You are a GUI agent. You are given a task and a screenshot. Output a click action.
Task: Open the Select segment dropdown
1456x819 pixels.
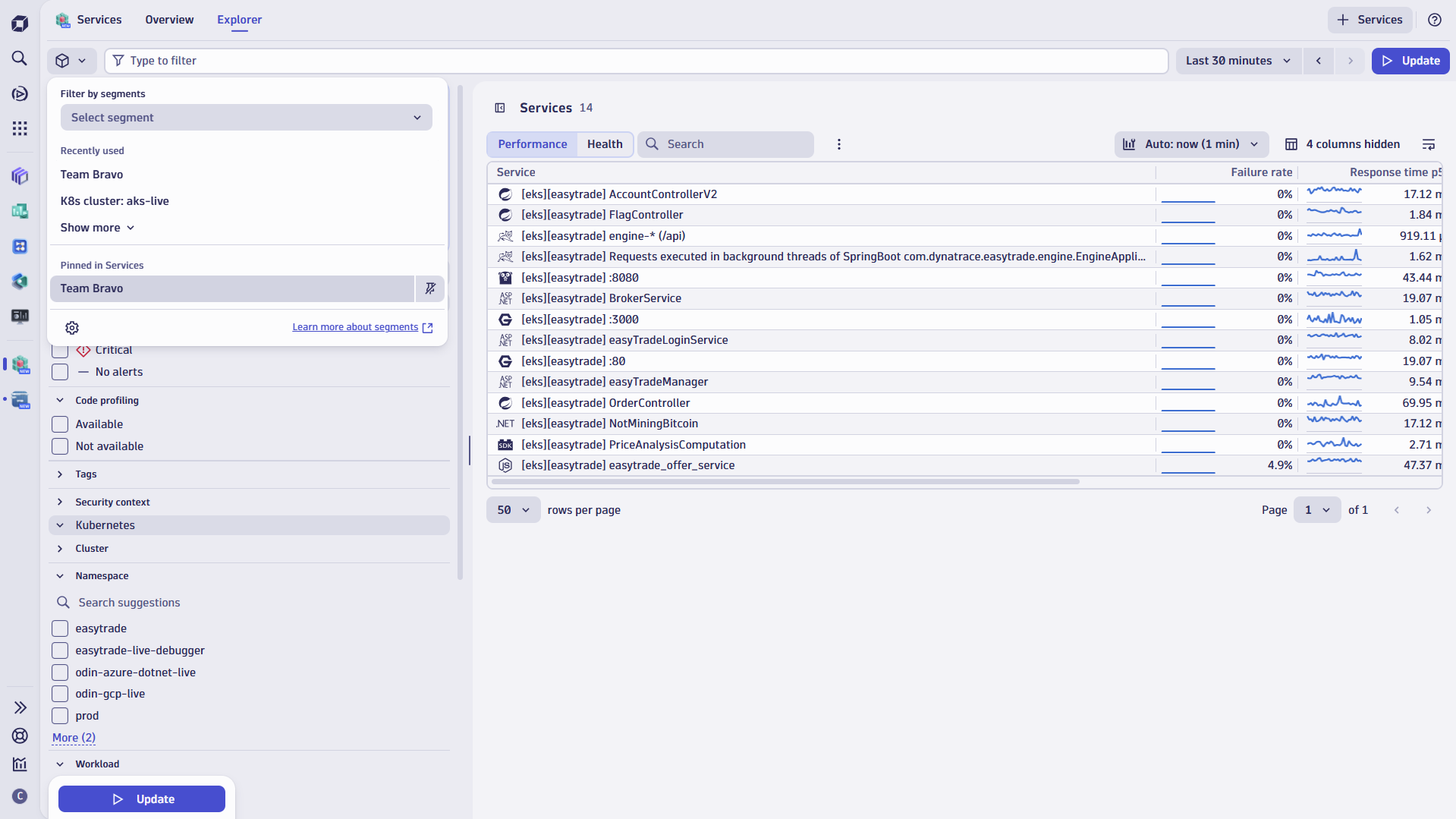click(246, 117)
